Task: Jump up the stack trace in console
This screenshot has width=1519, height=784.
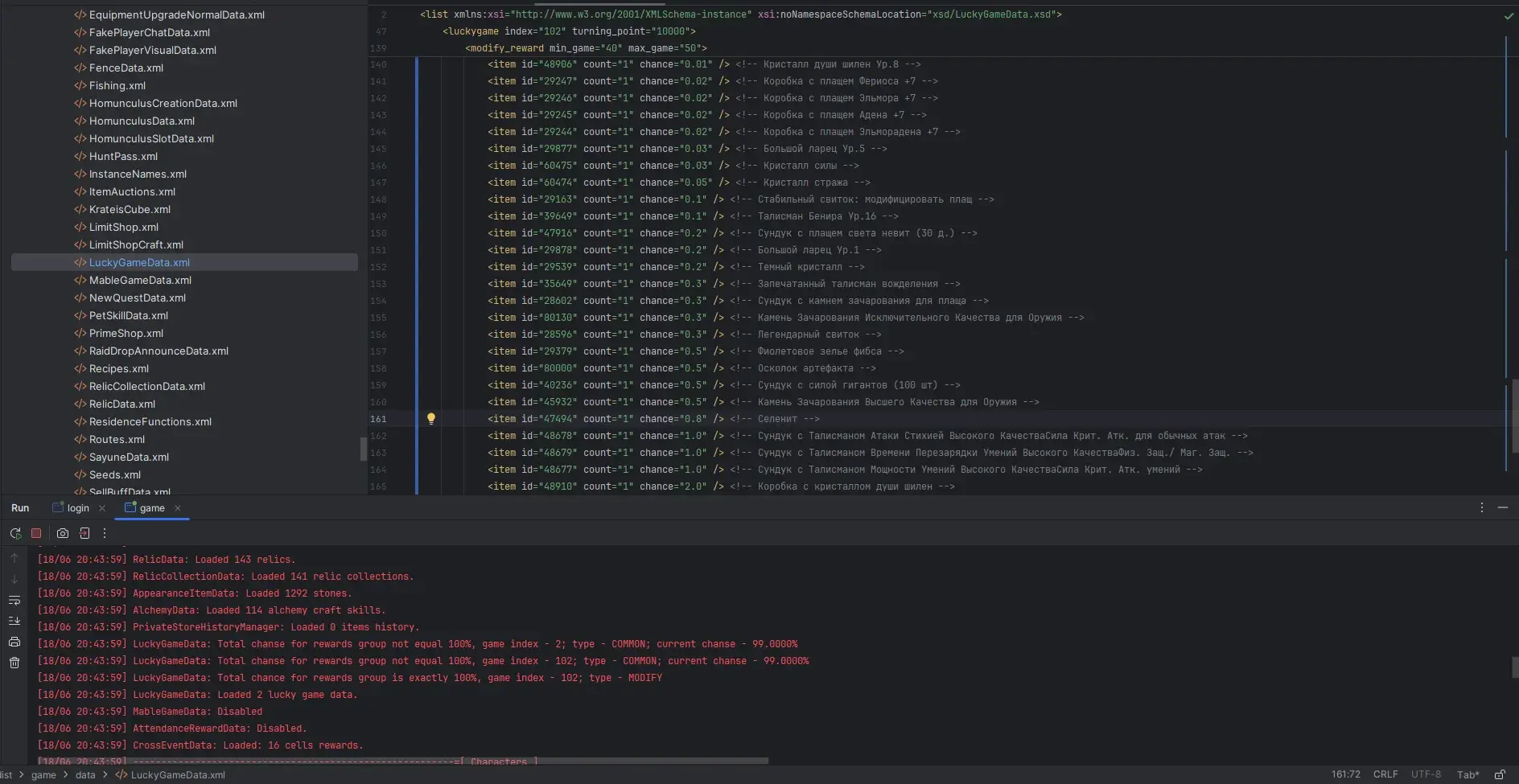Action: (14, 558)
